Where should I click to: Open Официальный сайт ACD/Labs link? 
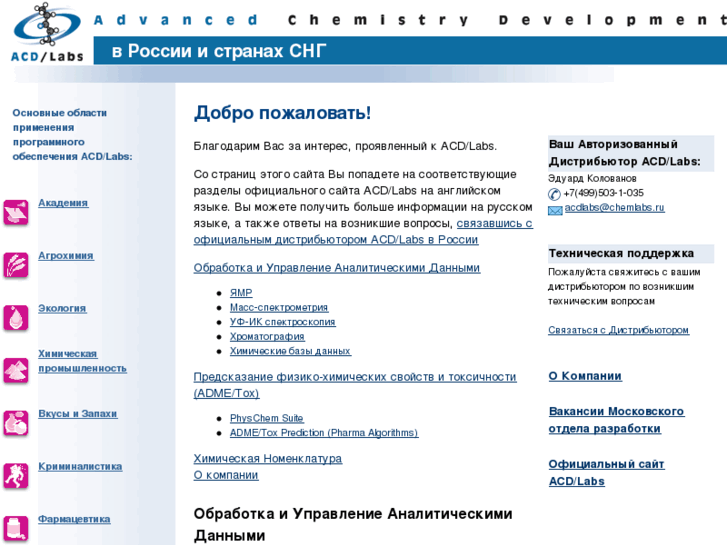click(x=606, y=473)
